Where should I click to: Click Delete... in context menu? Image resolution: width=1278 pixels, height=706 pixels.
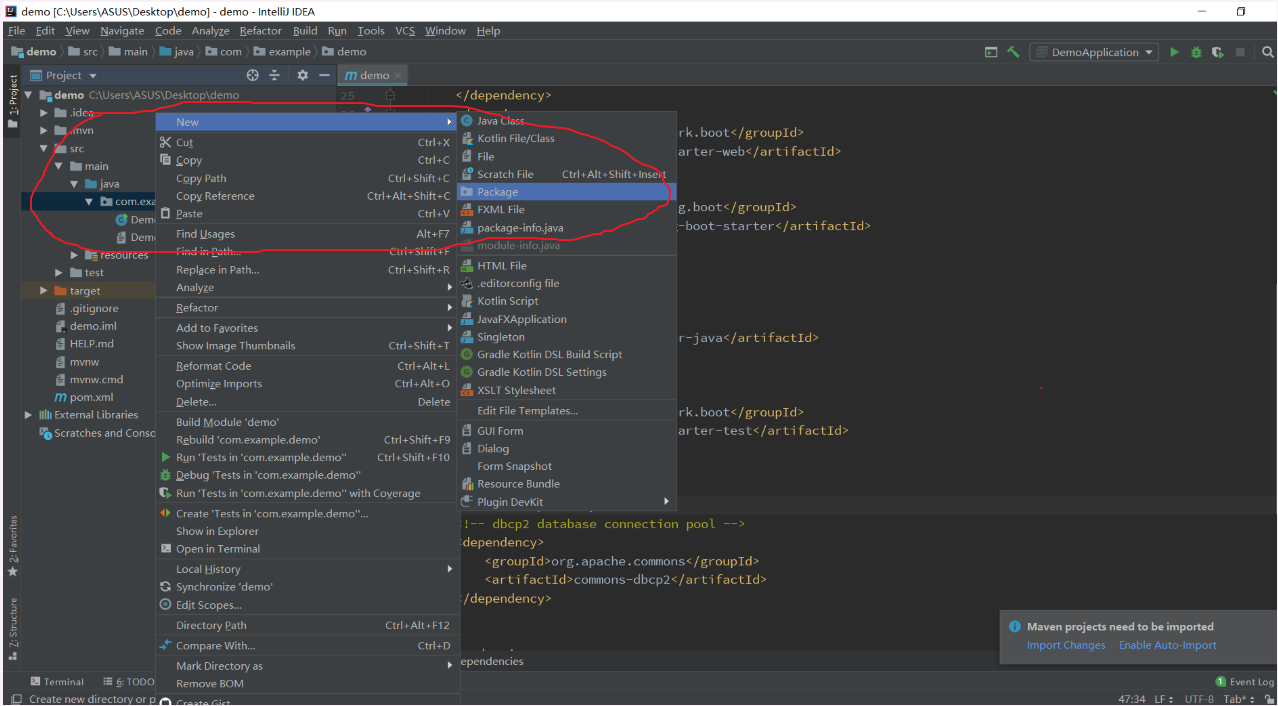point(306,402)
